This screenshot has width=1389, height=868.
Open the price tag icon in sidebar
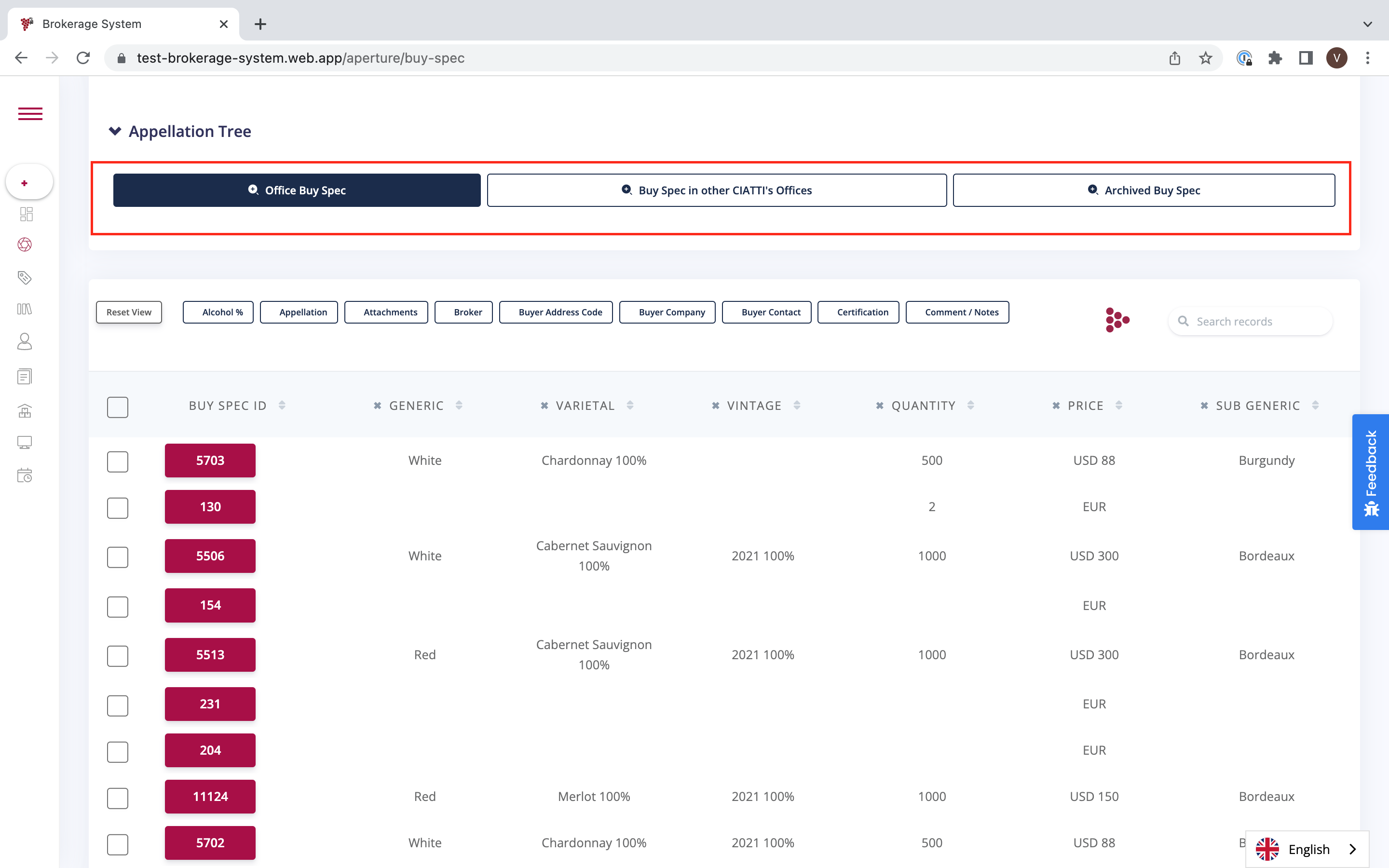pos(25,278)
